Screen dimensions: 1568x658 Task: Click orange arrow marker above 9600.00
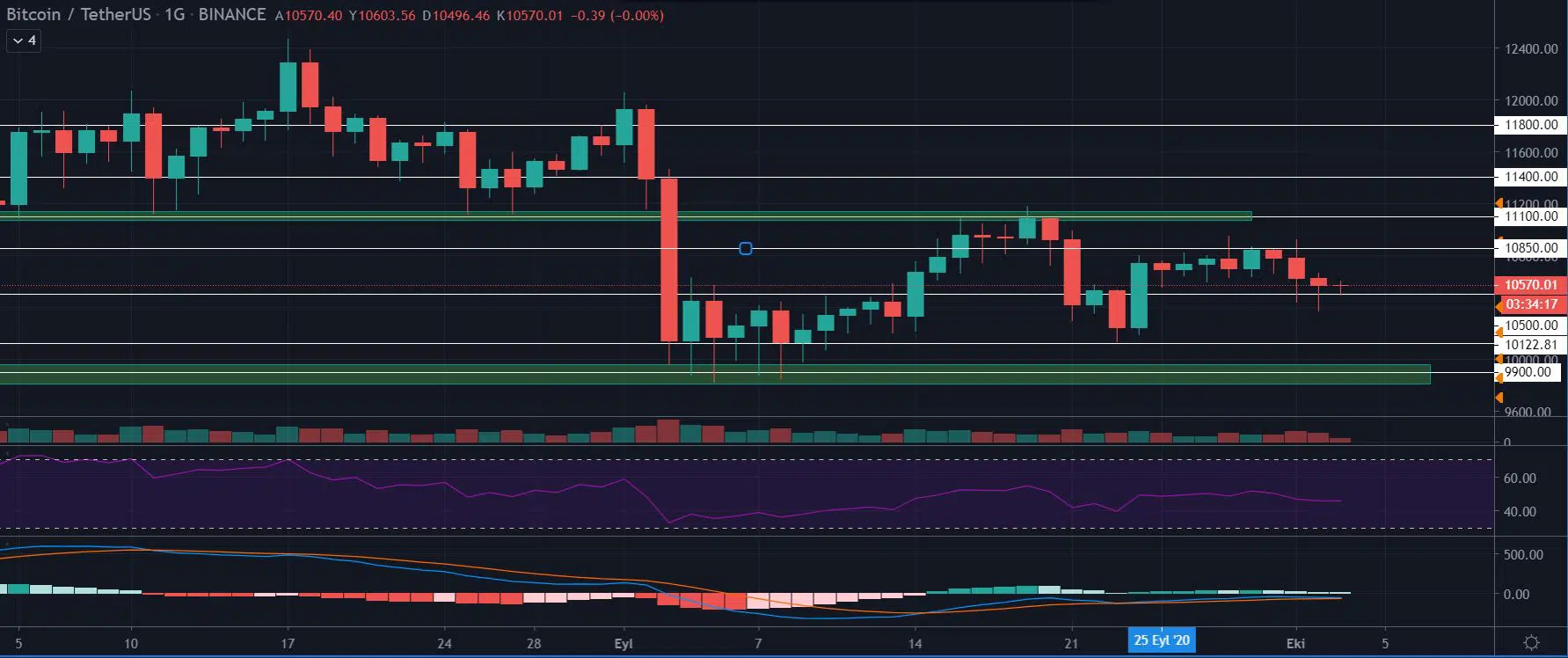click(x=1499, y=398)
